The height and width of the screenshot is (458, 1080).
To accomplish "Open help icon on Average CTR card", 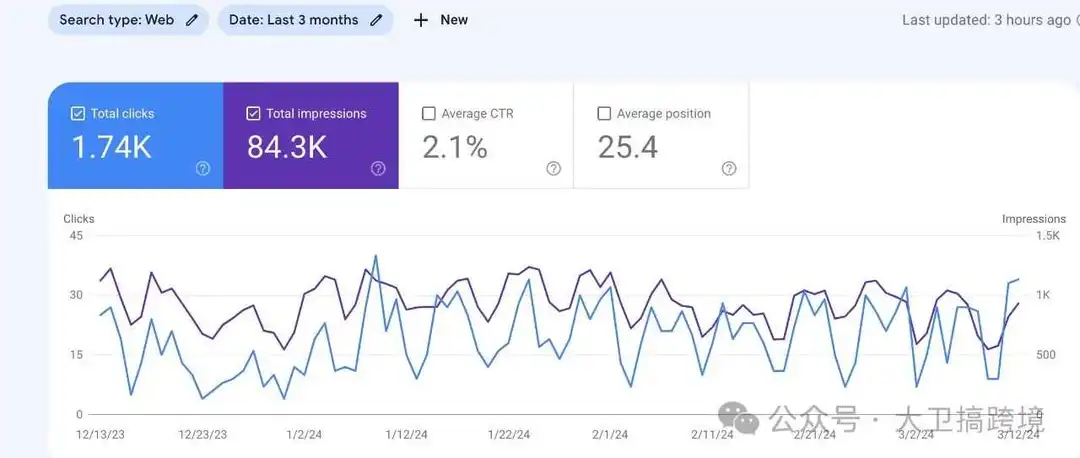I will pyautogui.click(x=554, y=169).
